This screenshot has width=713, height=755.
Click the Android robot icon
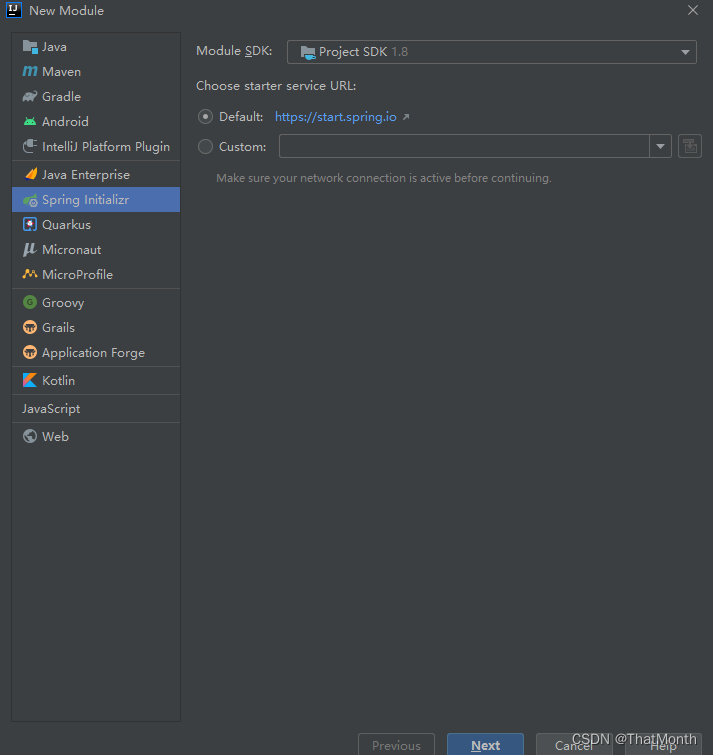(x=30, y=121)
